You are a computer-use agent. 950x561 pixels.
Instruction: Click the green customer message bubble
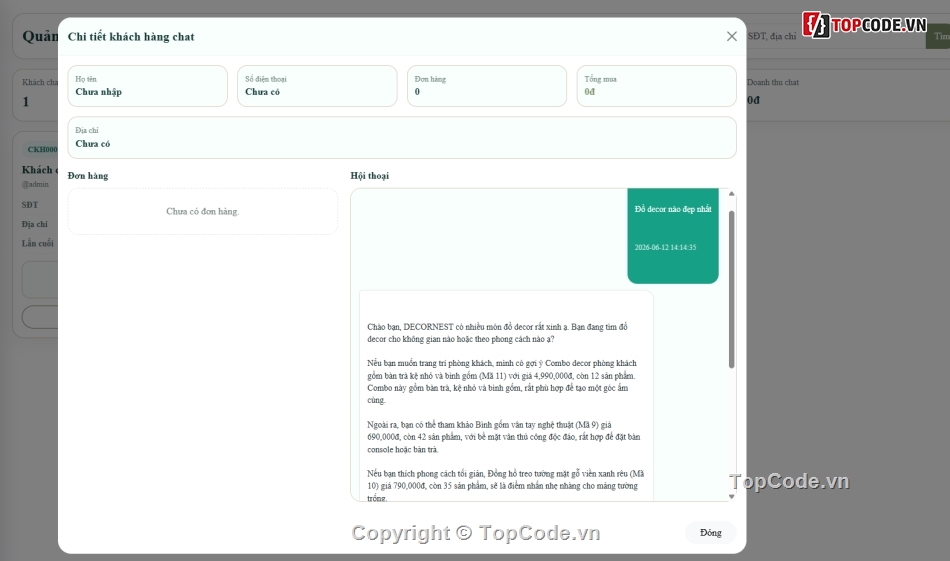tap(673, 236)
